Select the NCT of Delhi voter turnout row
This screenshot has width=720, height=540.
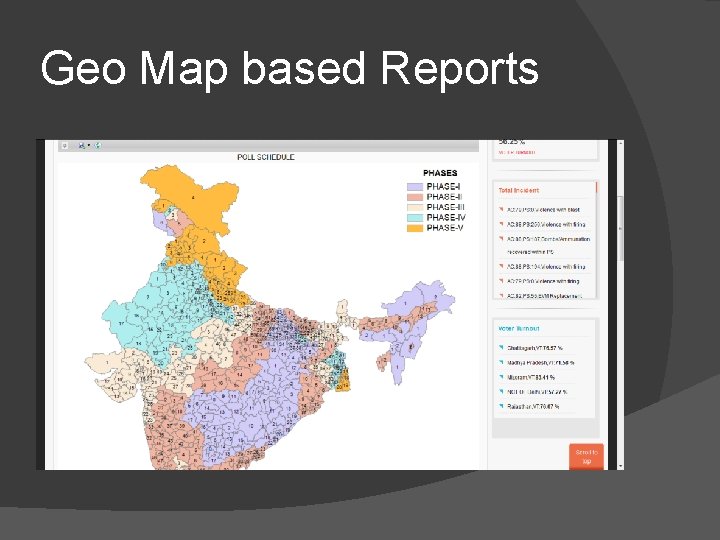(537, 392)
